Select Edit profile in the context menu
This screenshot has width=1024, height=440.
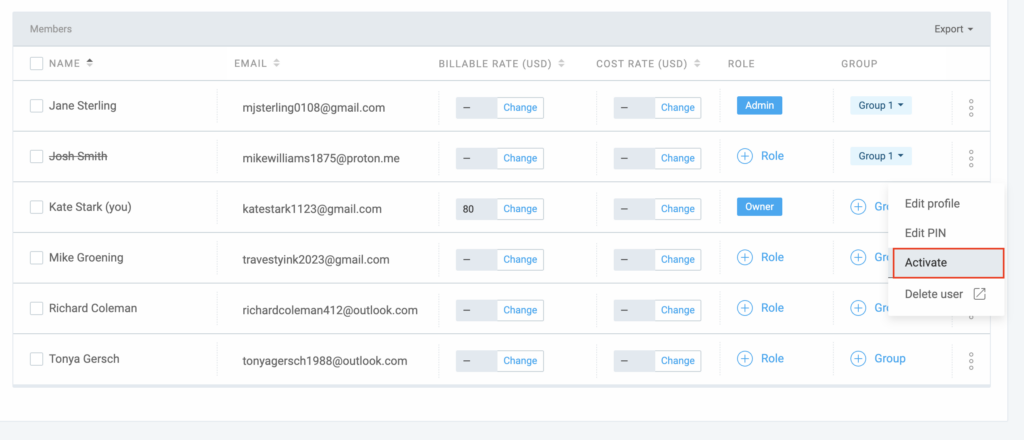pos(932,204)
